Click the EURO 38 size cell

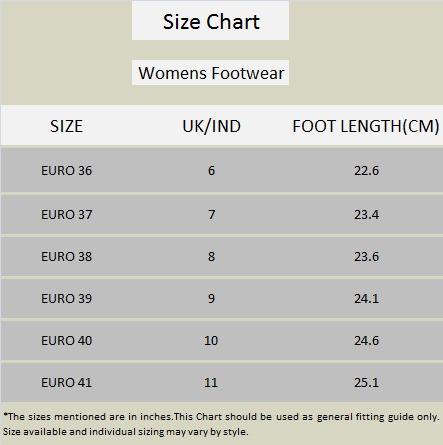66,256
